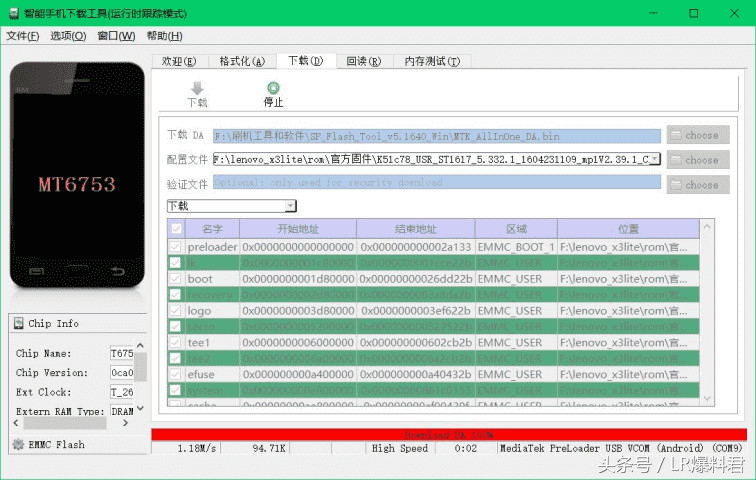Select the preloader partition name
The image size is (756, 480).
pos(212,247)
